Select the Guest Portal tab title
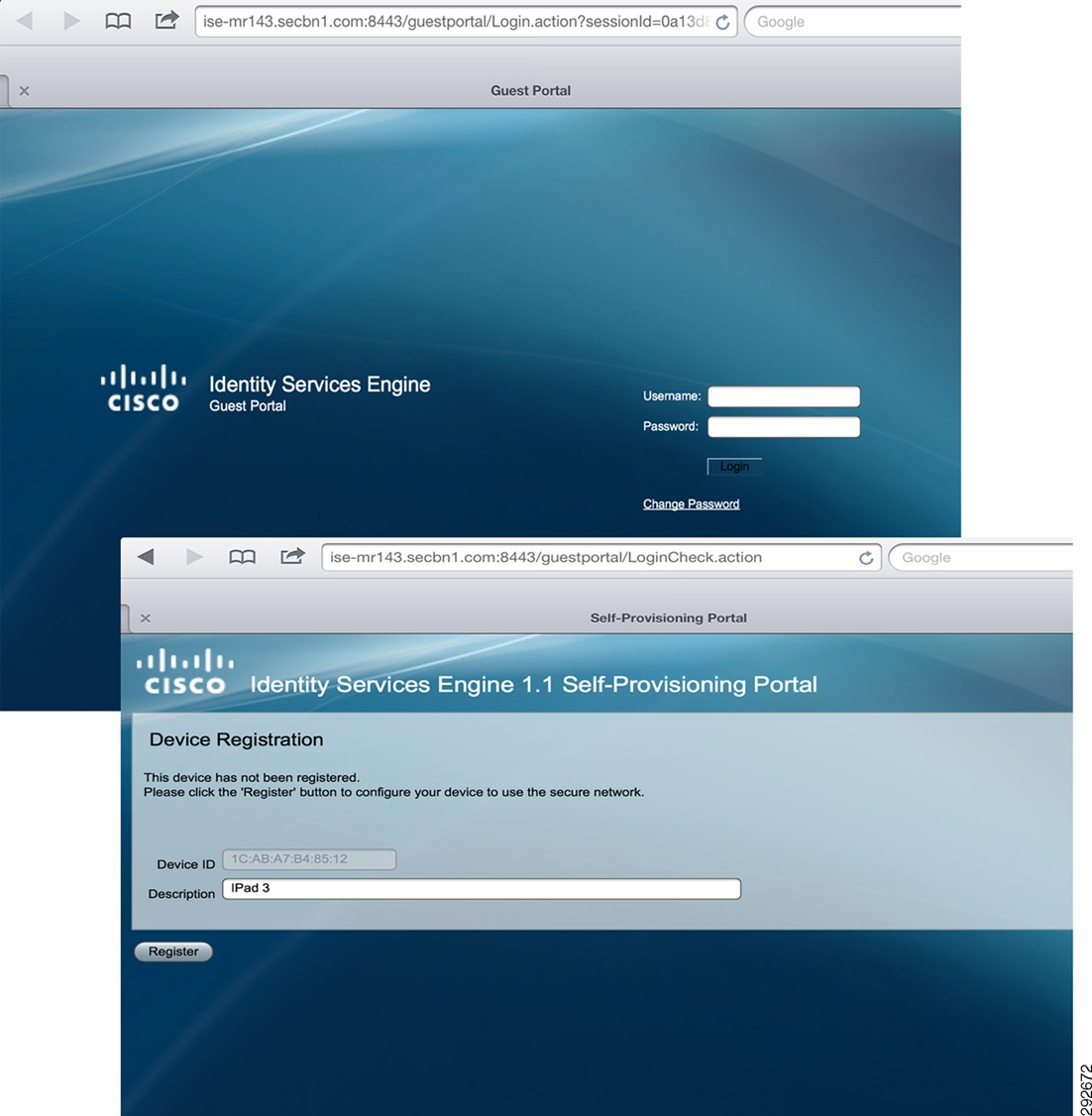1092x1116 pixels. pos(530,90)
